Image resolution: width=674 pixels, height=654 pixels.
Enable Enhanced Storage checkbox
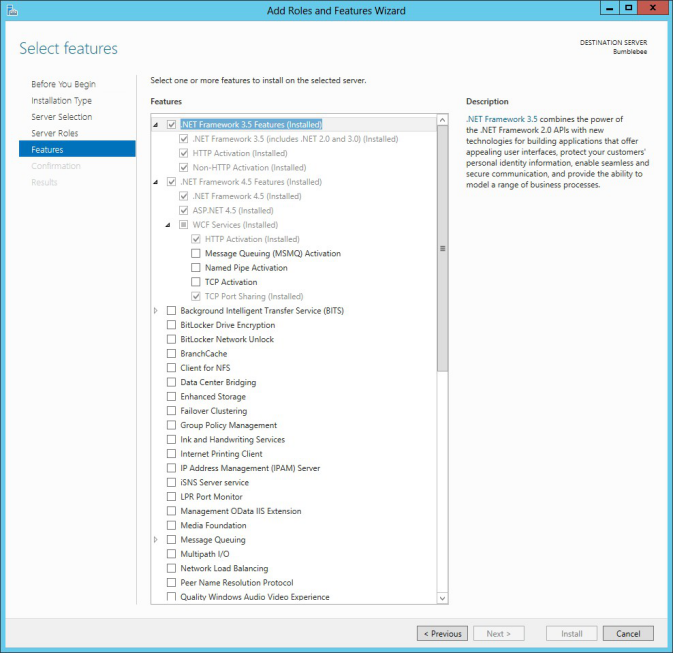click(172, 396)
